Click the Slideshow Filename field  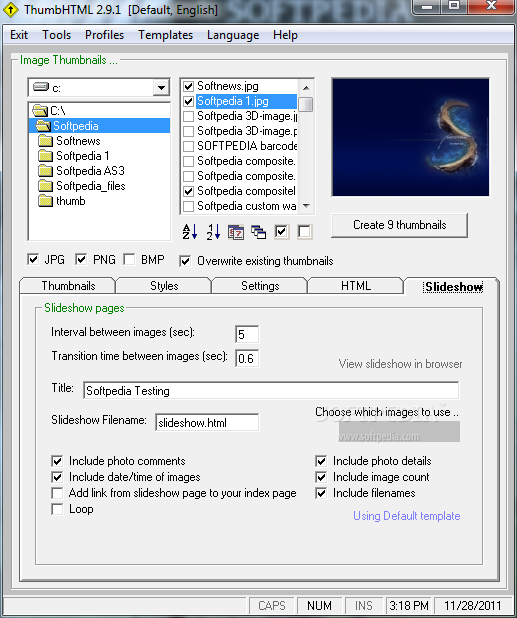coord(207,423)
